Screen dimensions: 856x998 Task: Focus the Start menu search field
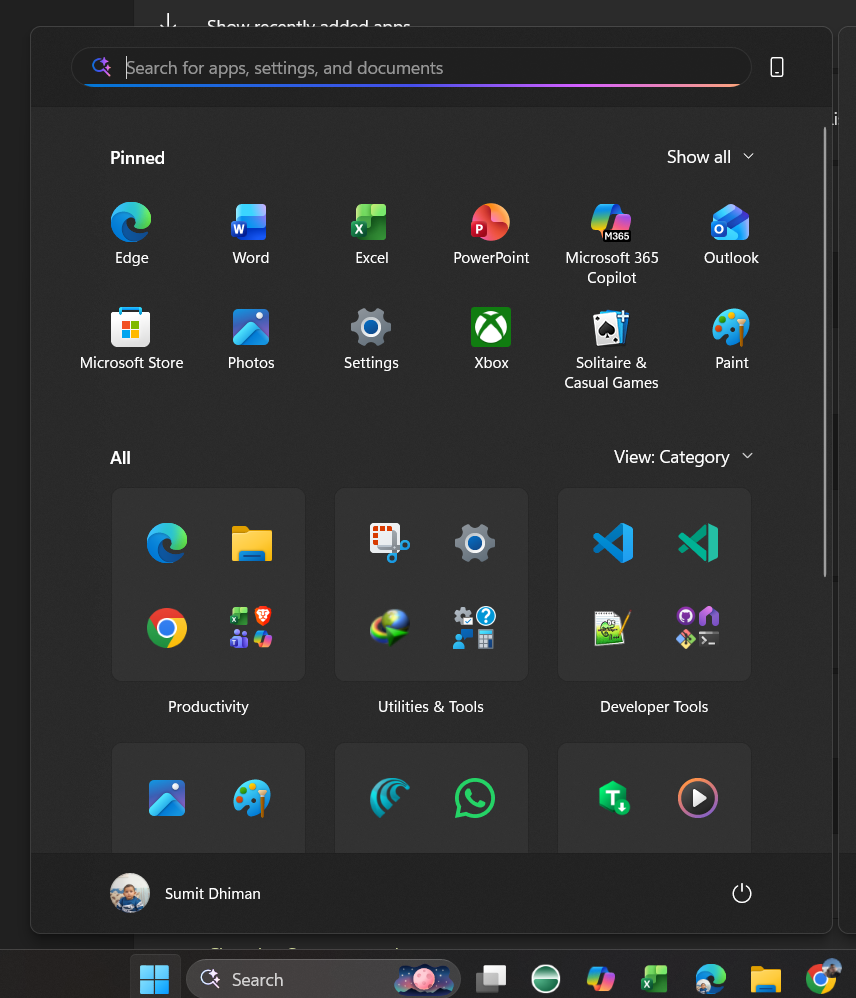[x=411, y=67]
